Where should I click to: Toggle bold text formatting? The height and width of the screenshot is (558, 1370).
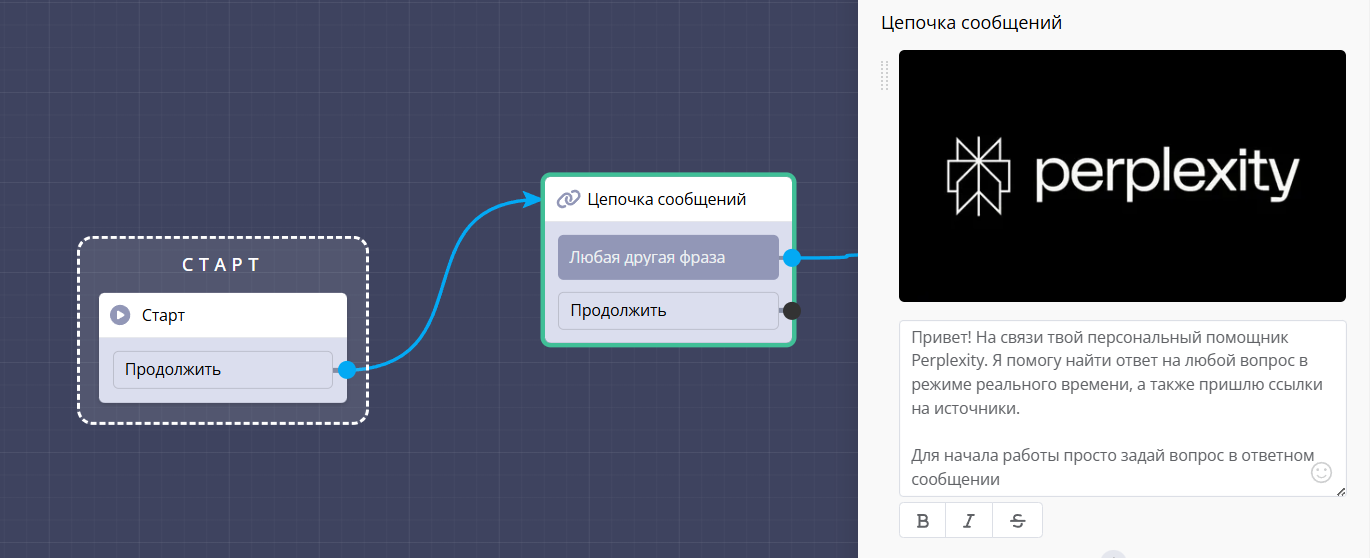coord(923,520)
